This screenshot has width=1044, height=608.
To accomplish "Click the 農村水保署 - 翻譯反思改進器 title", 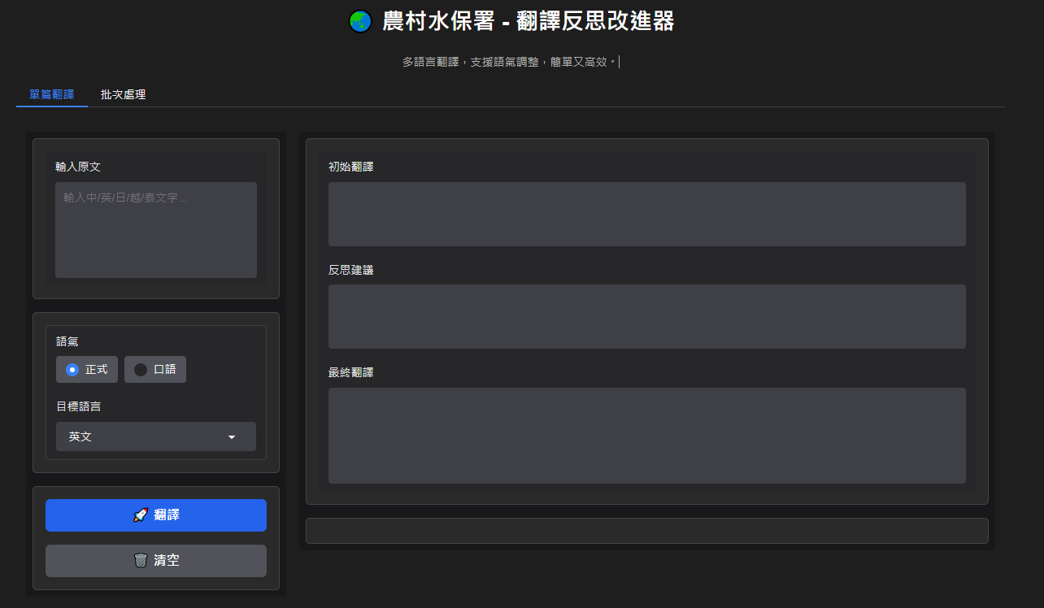I will tap(528, 21).
